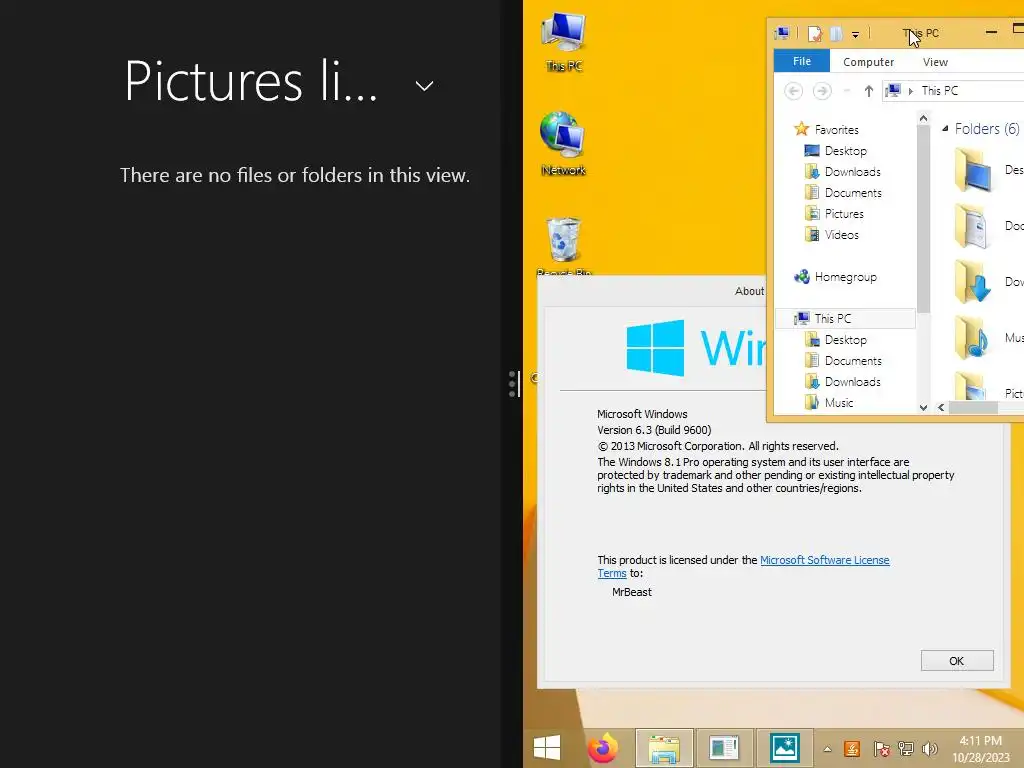Click the navigation pane scroll up arrow
The image size is (1024, 768).
(923, 118)
